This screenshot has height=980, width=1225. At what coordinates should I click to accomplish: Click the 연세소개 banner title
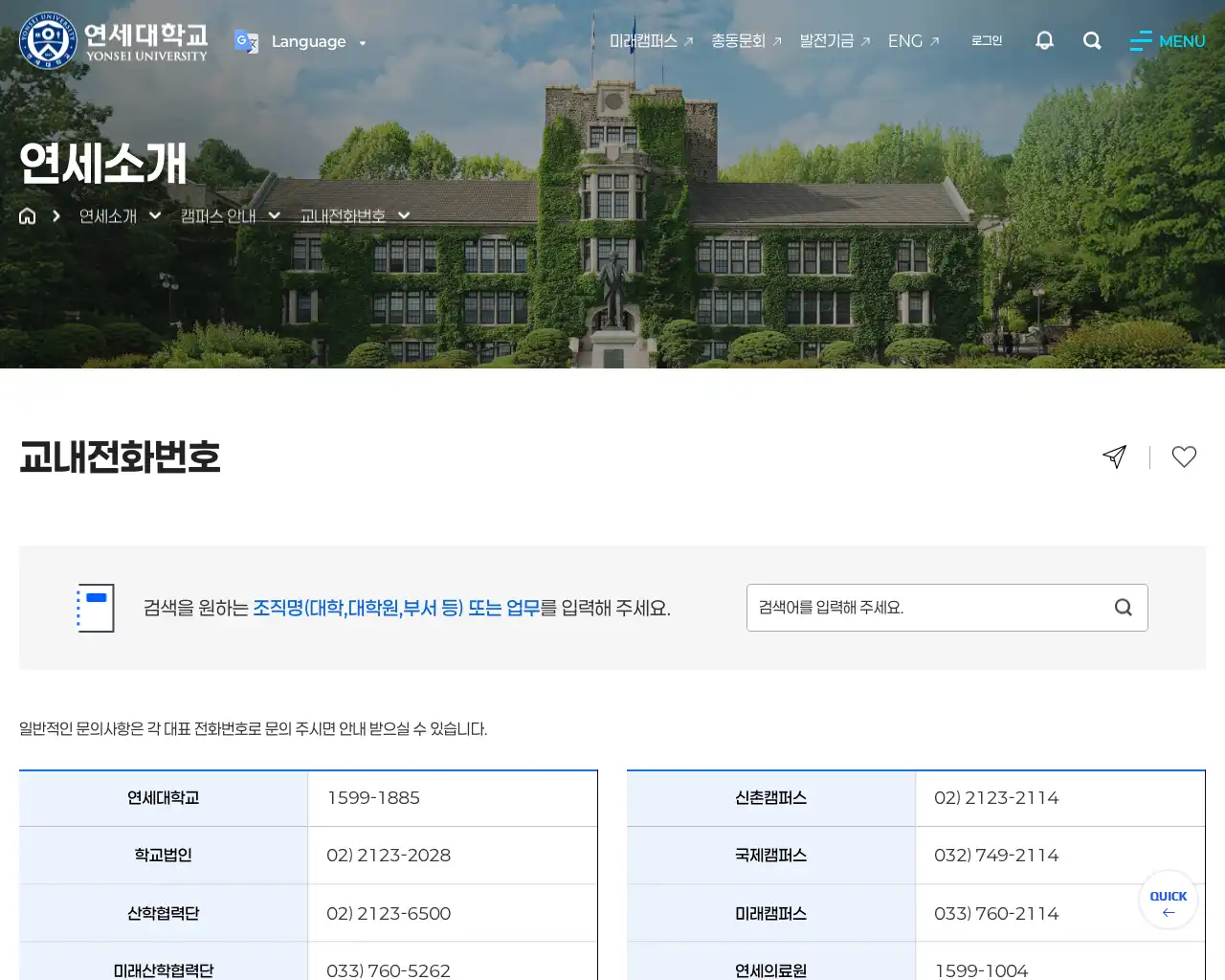point(103,163)
